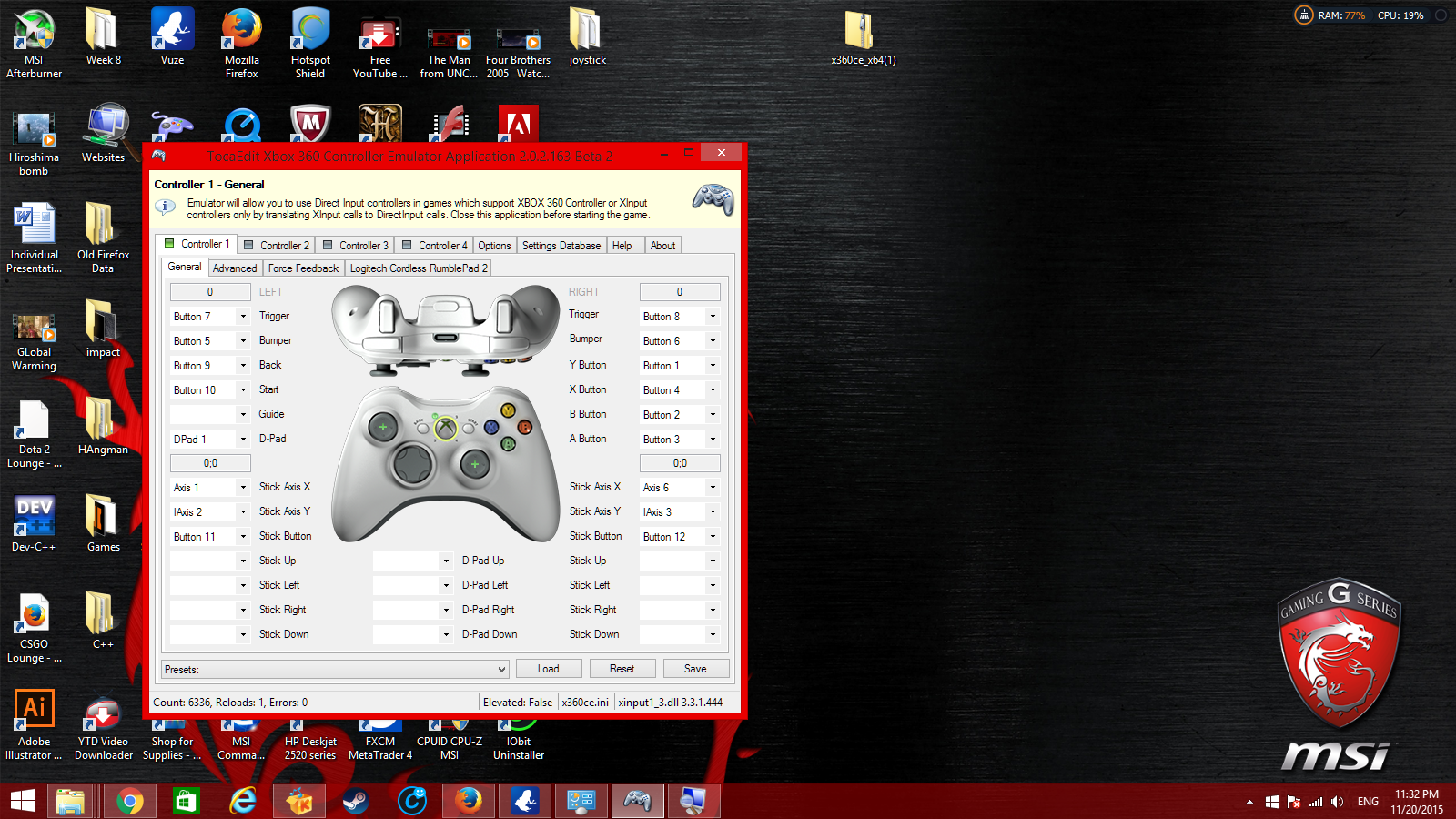1456x819 pixels.
Task: Switch to the Controller 3 tab
Action: point(356,245)
